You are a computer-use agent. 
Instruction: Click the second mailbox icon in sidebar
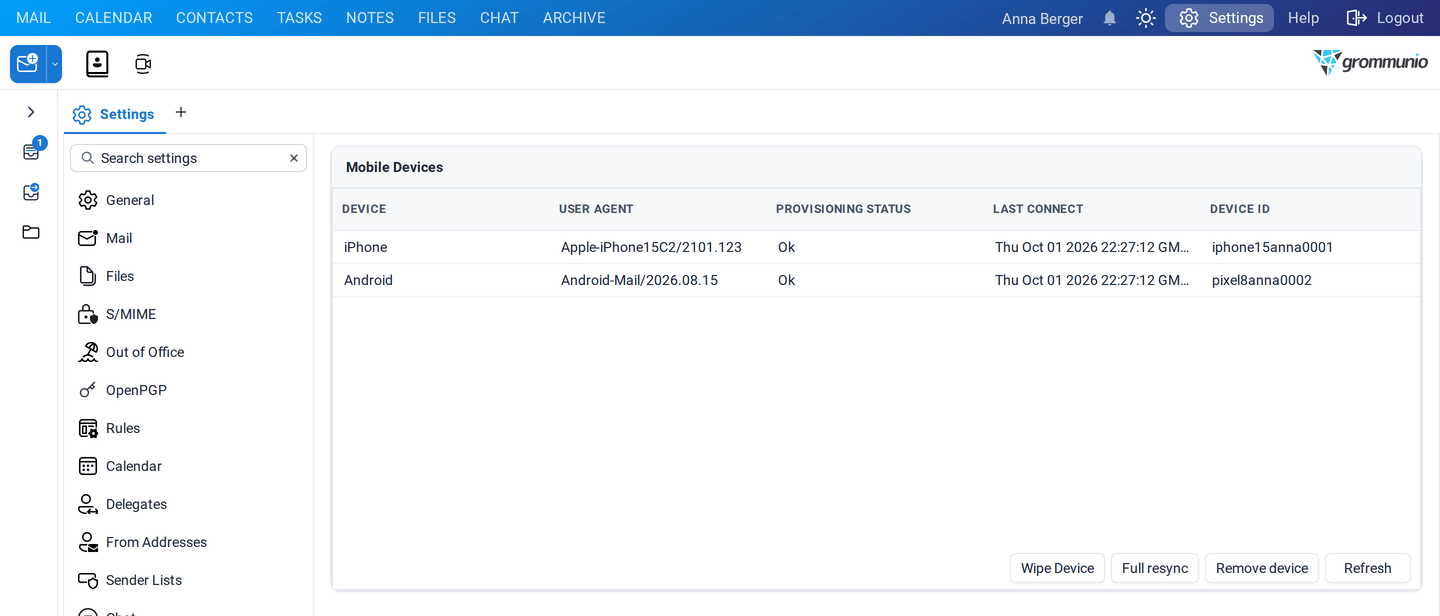31,192
